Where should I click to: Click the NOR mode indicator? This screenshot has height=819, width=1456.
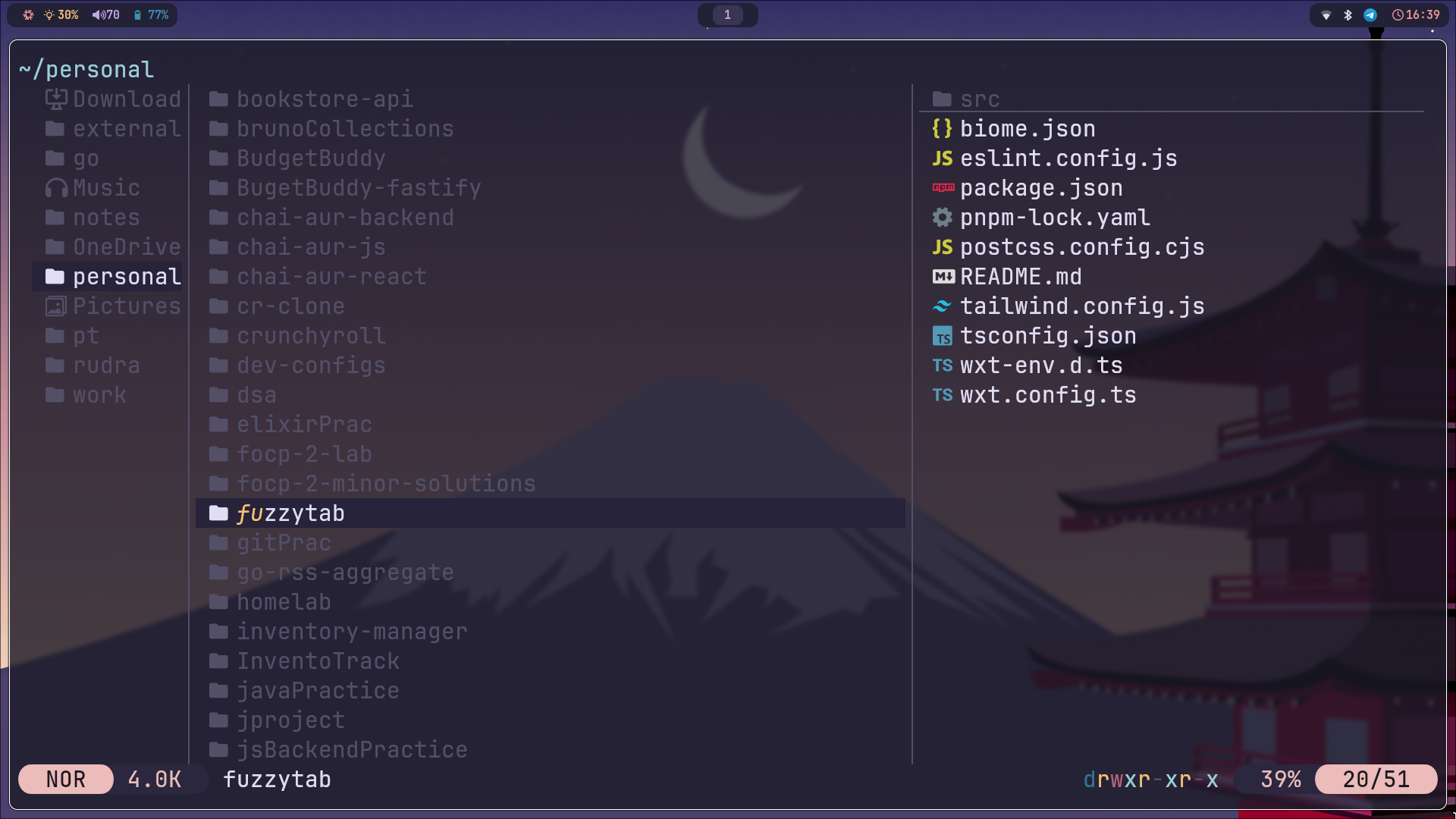[x=66, y=780]
